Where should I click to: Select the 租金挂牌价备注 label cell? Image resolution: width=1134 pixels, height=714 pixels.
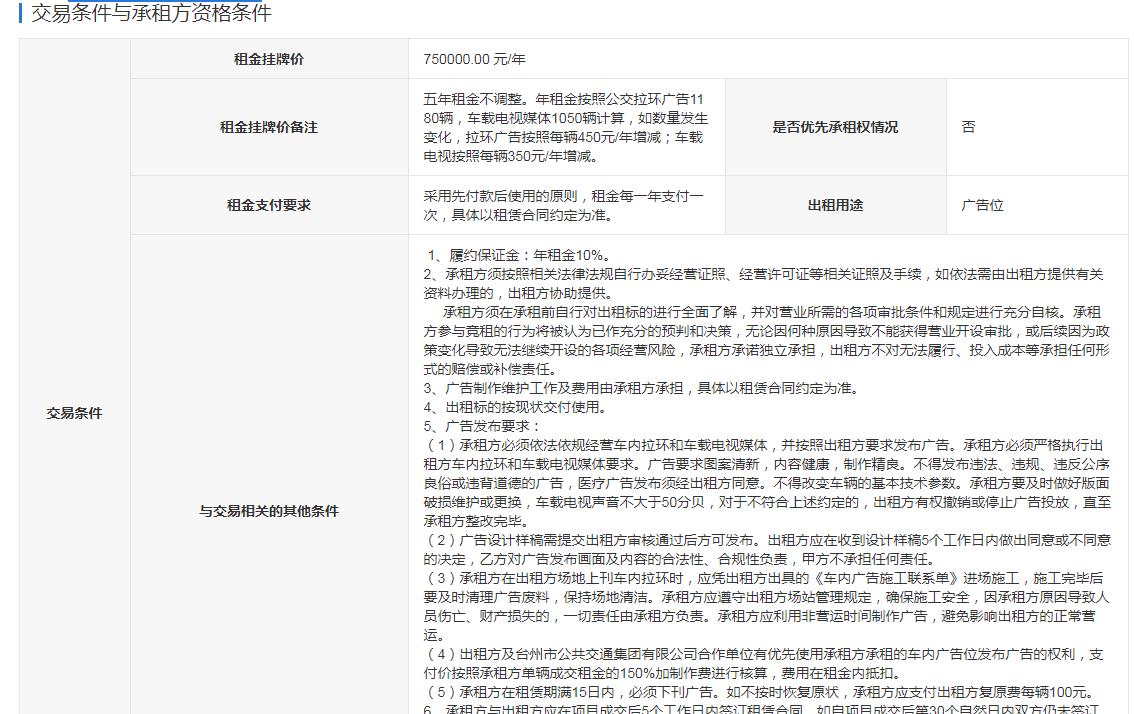(268, 127)
